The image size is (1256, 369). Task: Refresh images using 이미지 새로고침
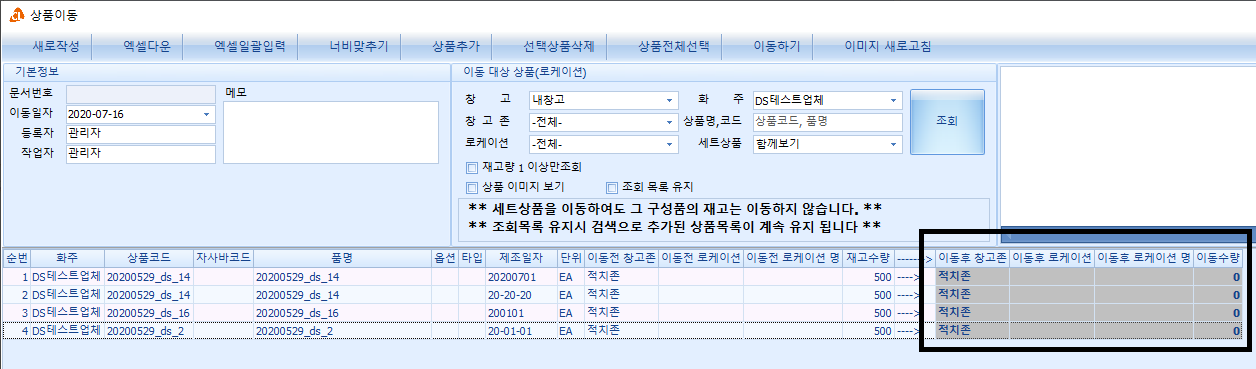click(x=887, y=46)
